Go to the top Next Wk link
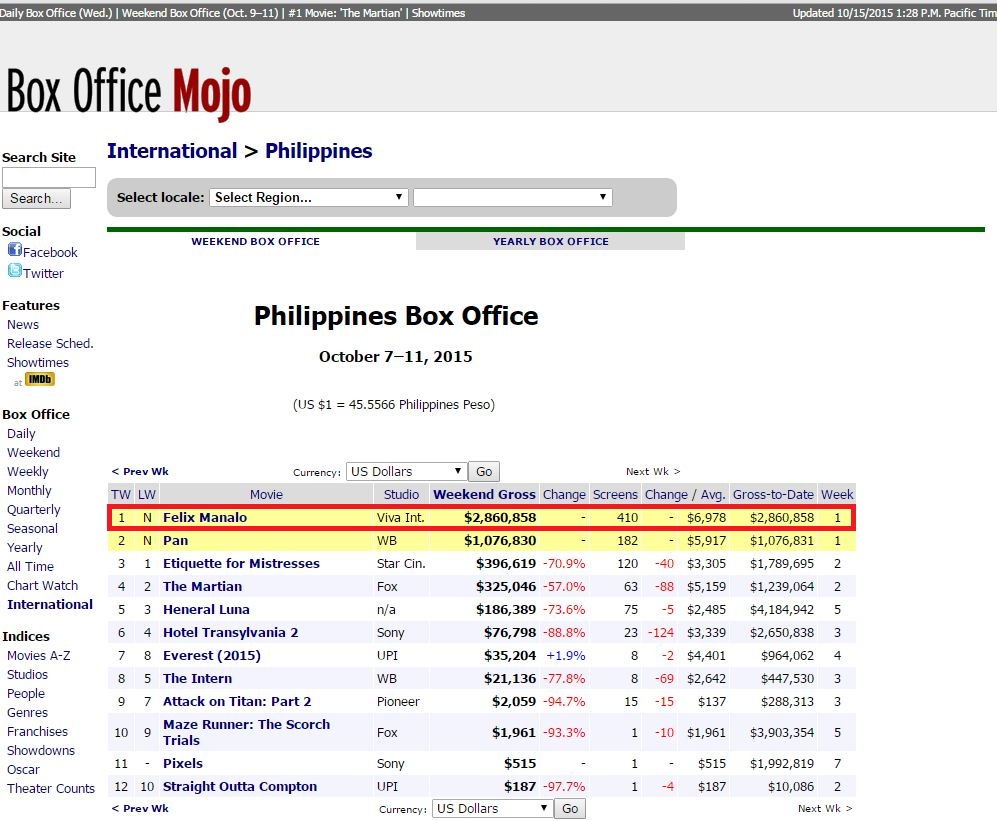 pos(652,471)
